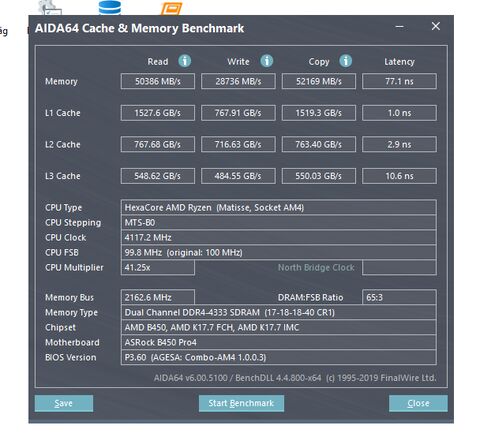
Task: Click the L3 Cache row label
Action: click(63, 176)
